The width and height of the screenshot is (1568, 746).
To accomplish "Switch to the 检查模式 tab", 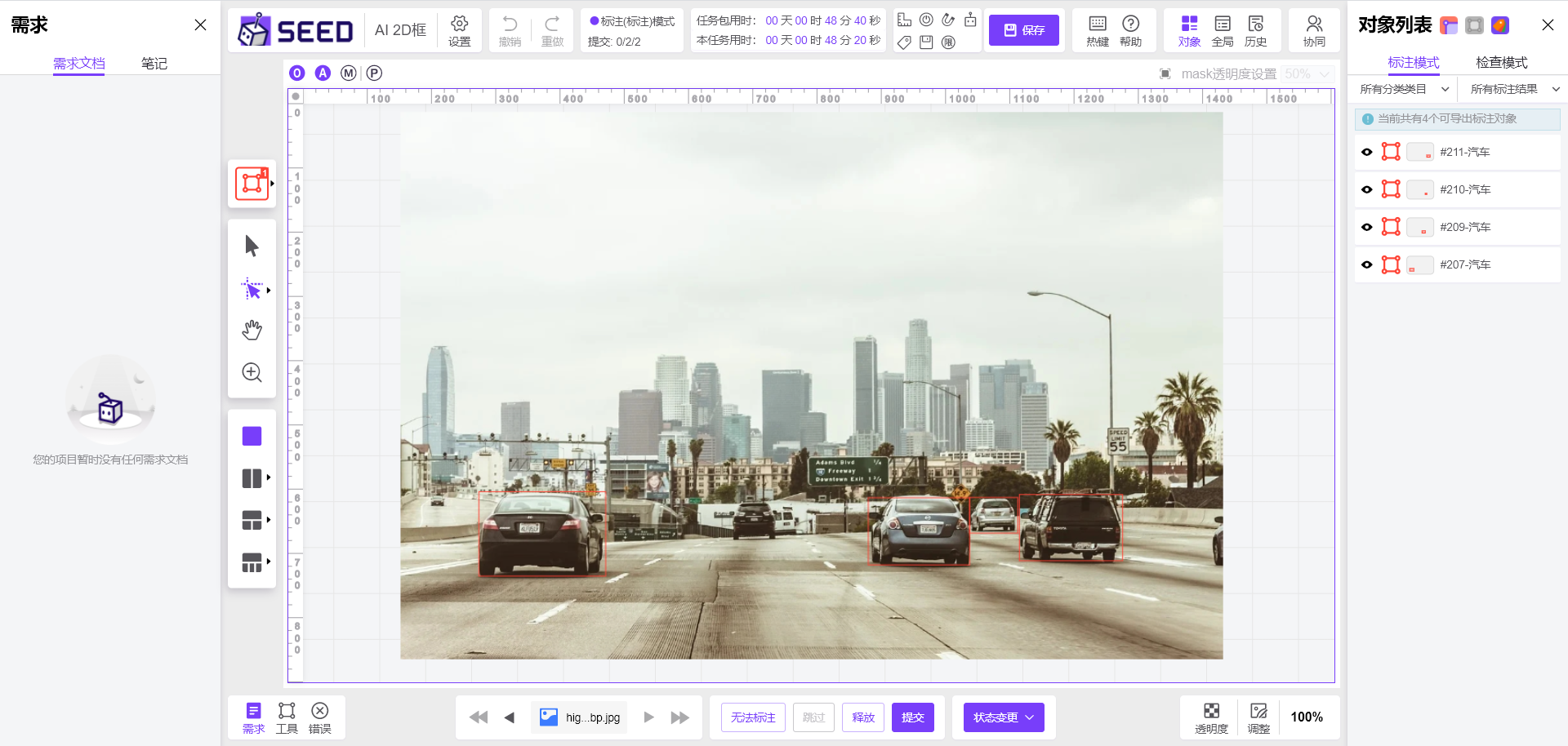I will click(x=1502, y=62).
